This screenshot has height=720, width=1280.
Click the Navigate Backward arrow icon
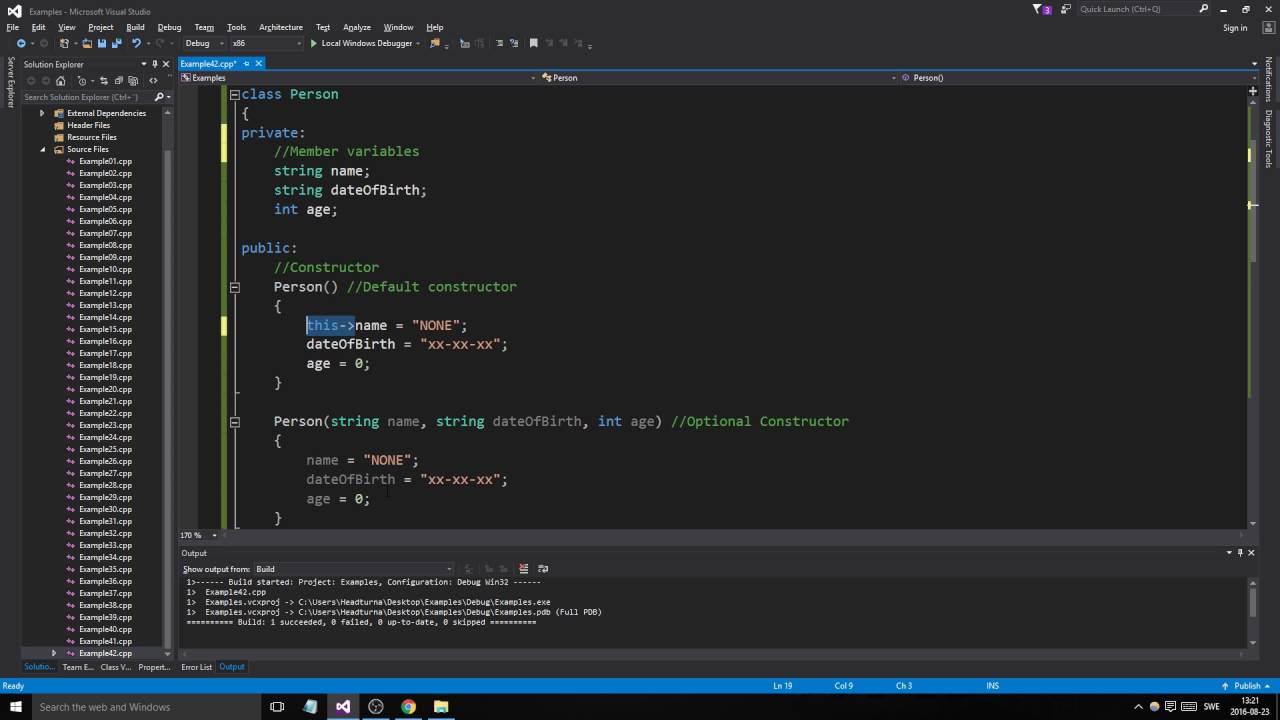pyautogui.click(x=21, y=43)
